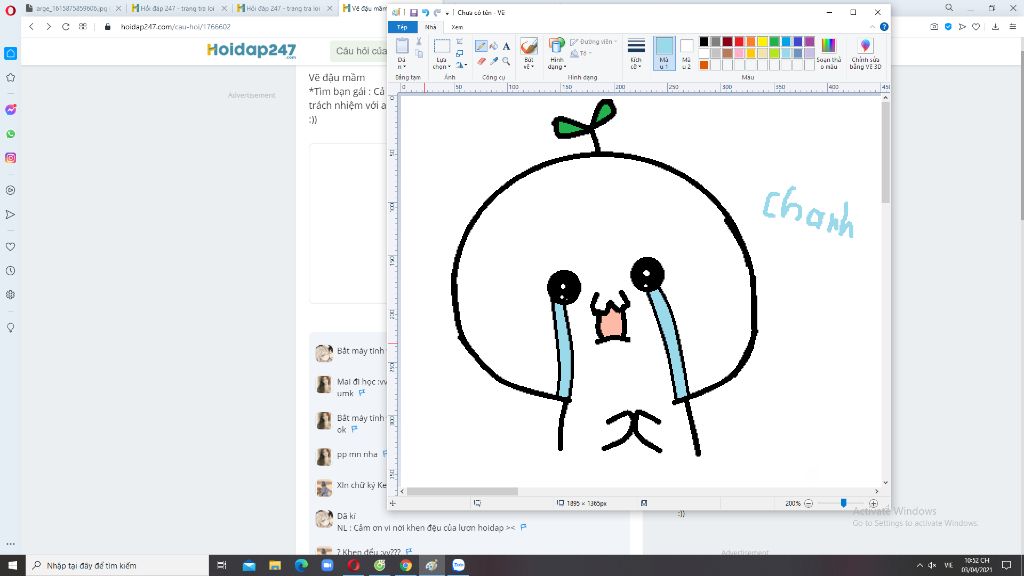Image resolution: width=1024 pixels, height=576 pixels.
Task: Open Soạn thảo màu color editor
Action: [828, 54]
